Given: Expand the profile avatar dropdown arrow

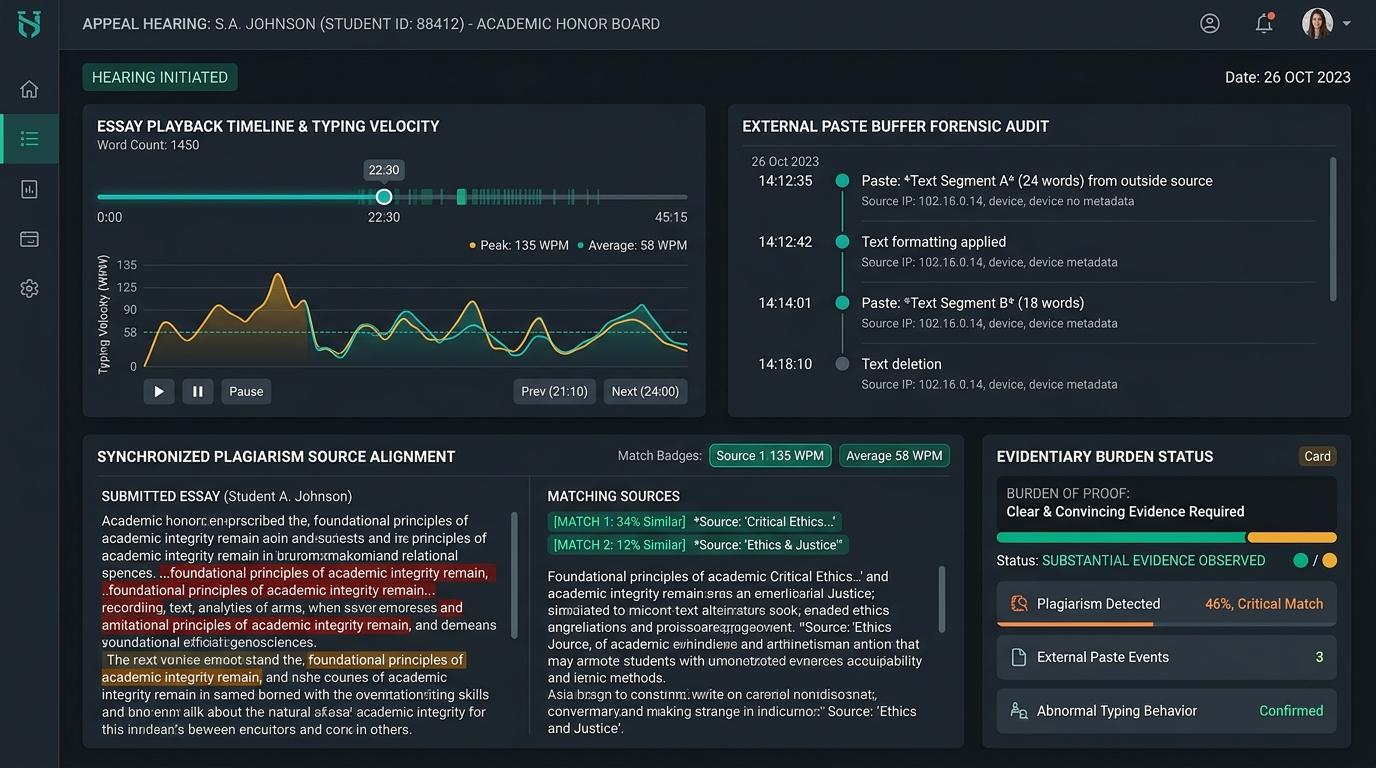Looking at the screenshot, I should 1346,23.
